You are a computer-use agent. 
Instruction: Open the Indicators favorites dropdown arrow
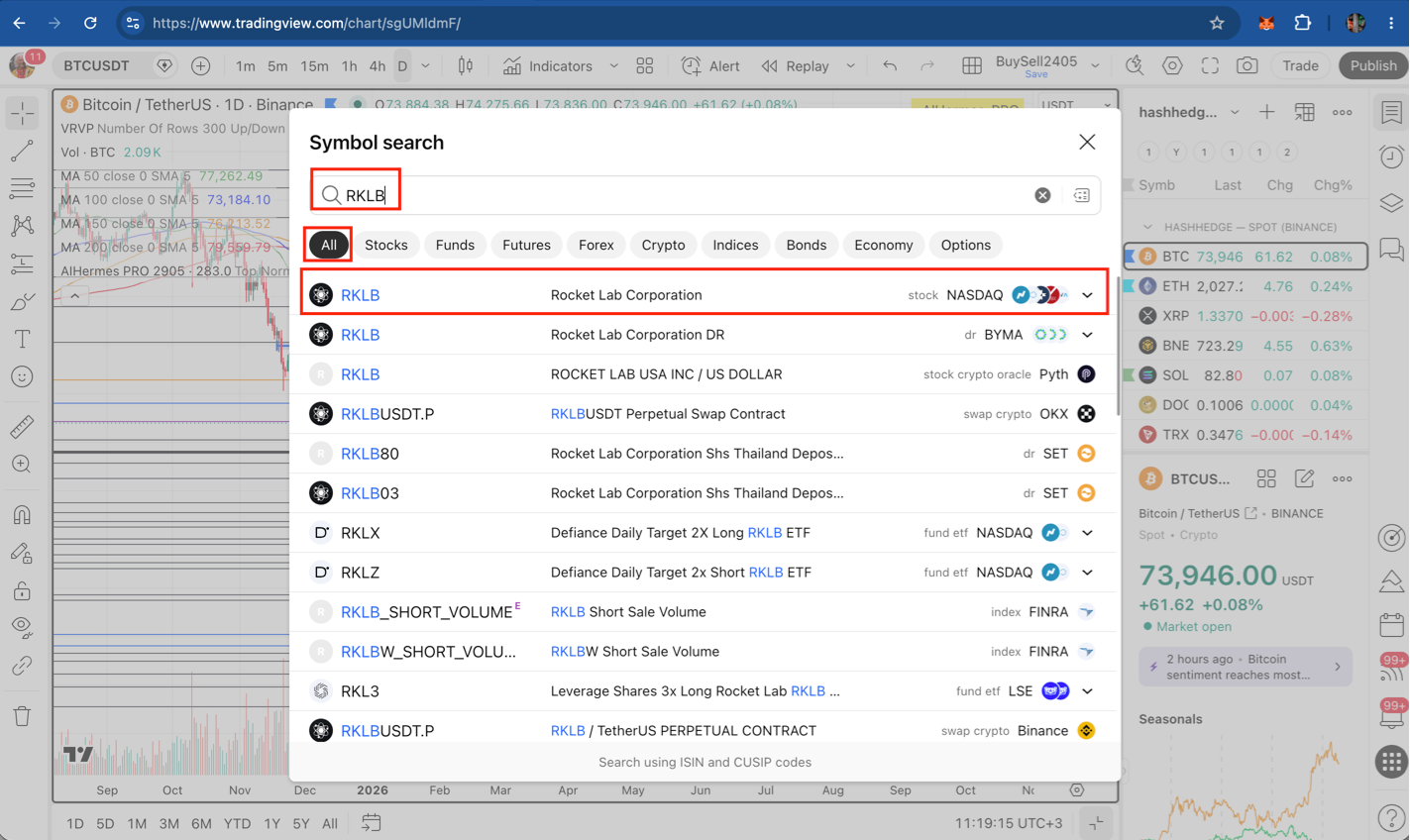coord(614,66)
